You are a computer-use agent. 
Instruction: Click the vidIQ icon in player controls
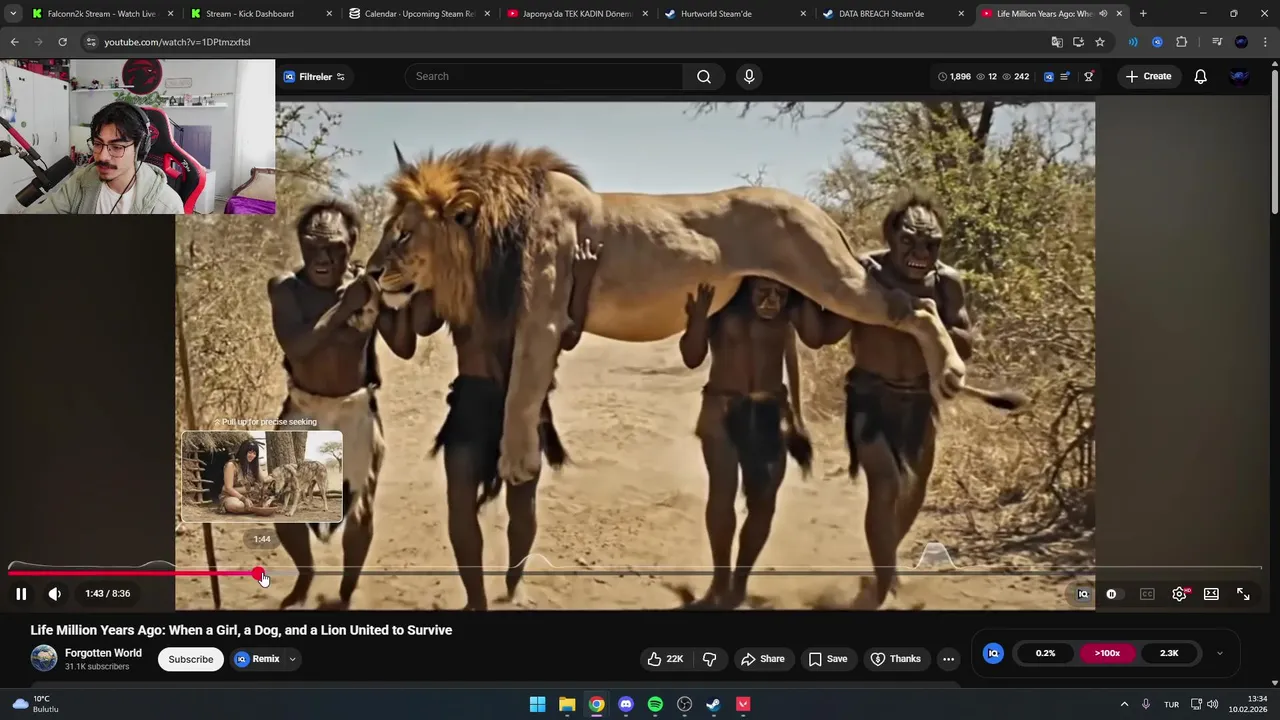(x=1083, y=594)
